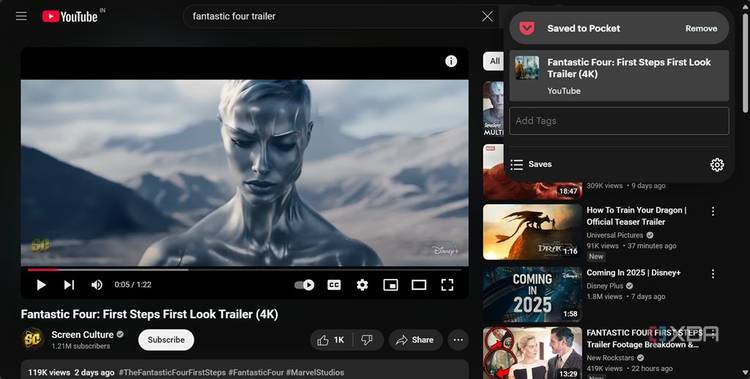Open the video player settings gear
This screenshot has width=750, height=379.
coord(362,285)
